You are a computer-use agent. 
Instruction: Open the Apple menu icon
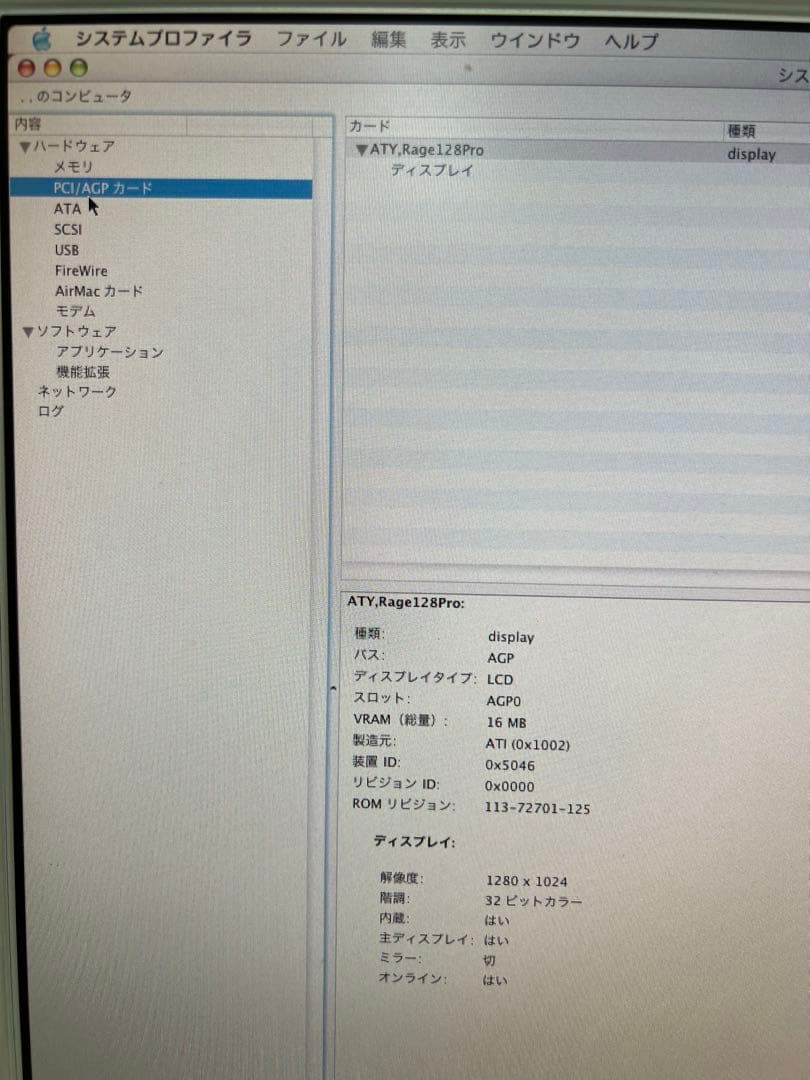point(41,39)
